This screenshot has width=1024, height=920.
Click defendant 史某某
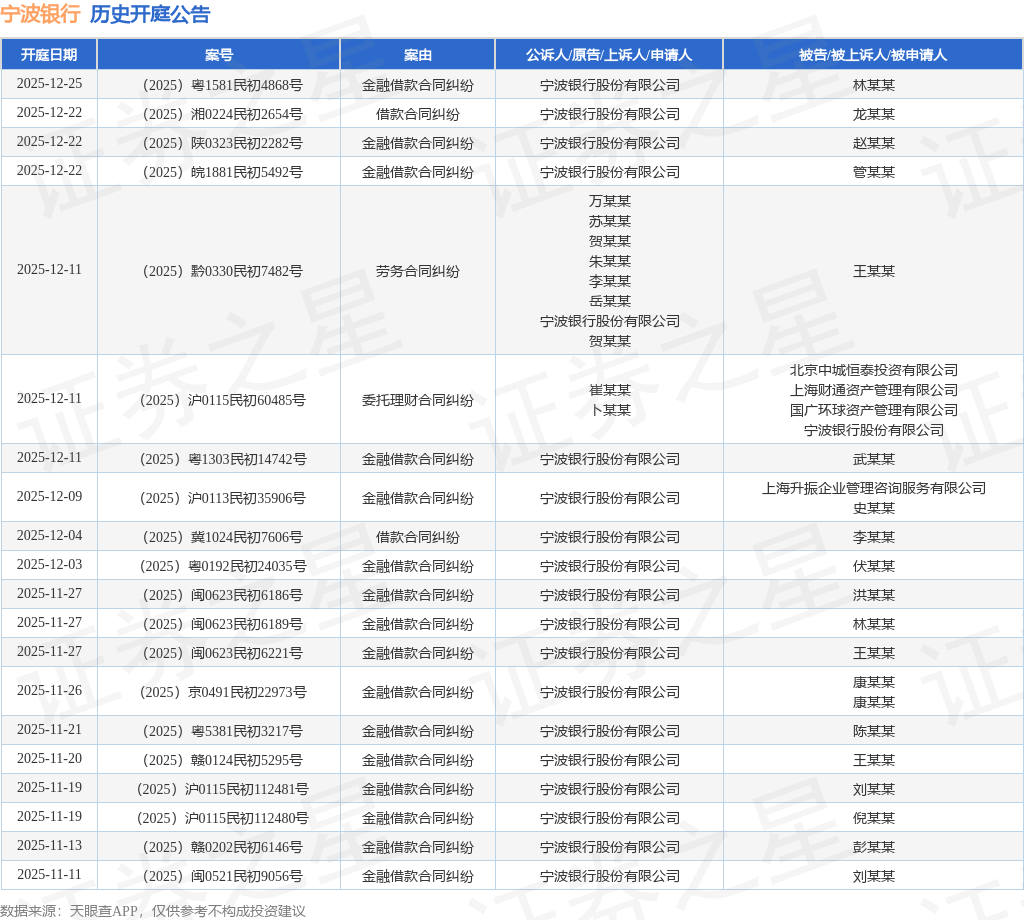click(x=874, y=508)
